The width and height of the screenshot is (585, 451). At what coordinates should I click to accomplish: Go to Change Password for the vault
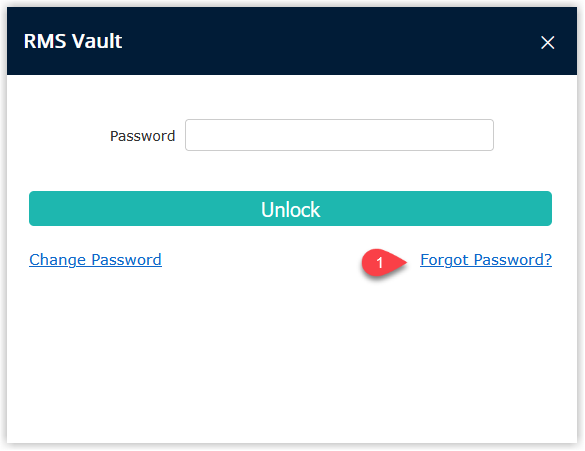point(95,260)
